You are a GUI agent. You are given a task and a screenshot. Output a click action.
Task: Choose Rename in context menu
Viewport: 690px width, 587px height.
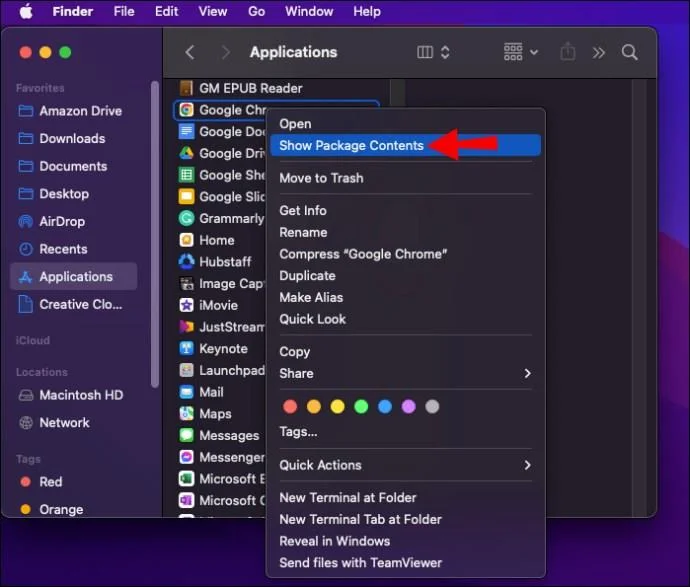point(405,232)
